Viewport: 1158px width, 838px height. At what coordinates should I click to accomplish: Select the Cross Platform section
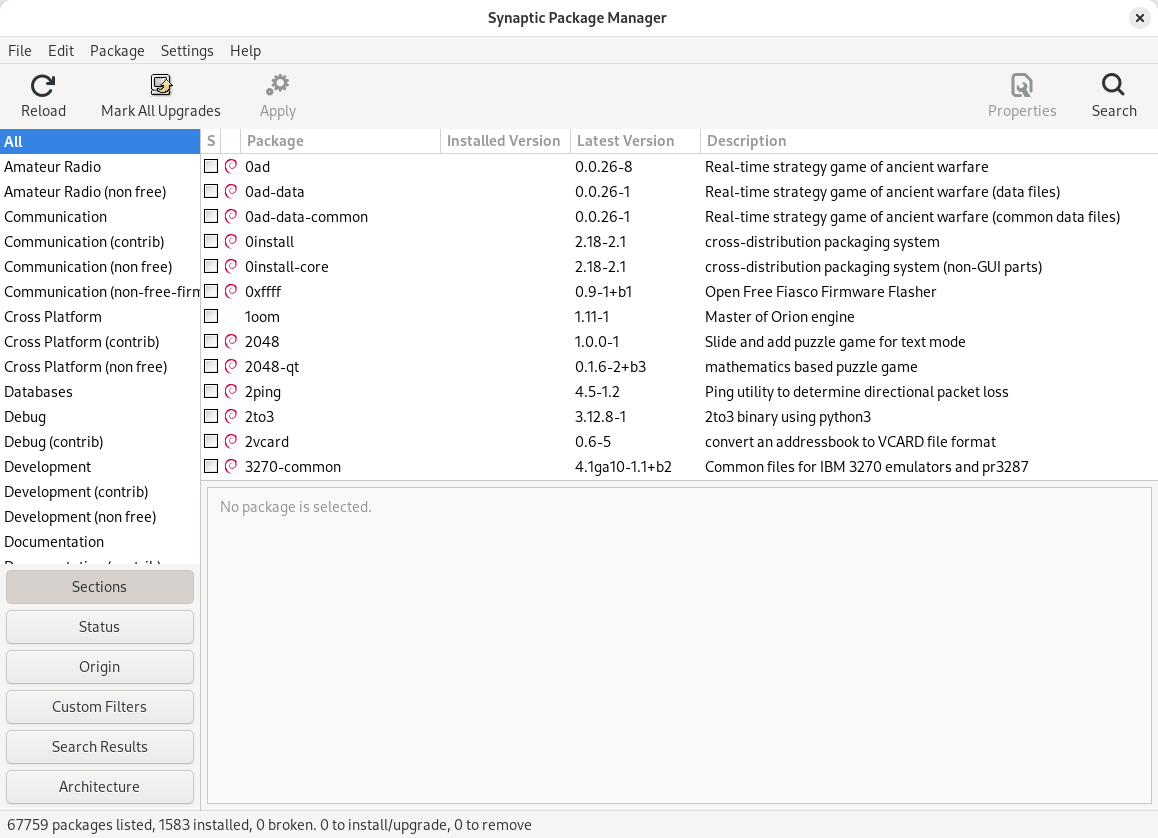tap(100, 316)
